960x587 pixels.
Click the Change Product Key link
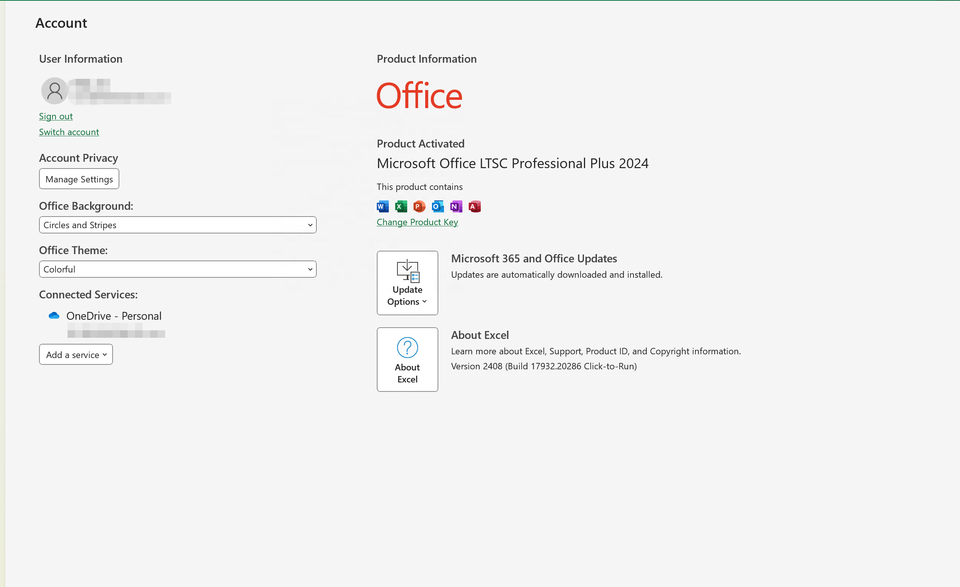(417, 222)
